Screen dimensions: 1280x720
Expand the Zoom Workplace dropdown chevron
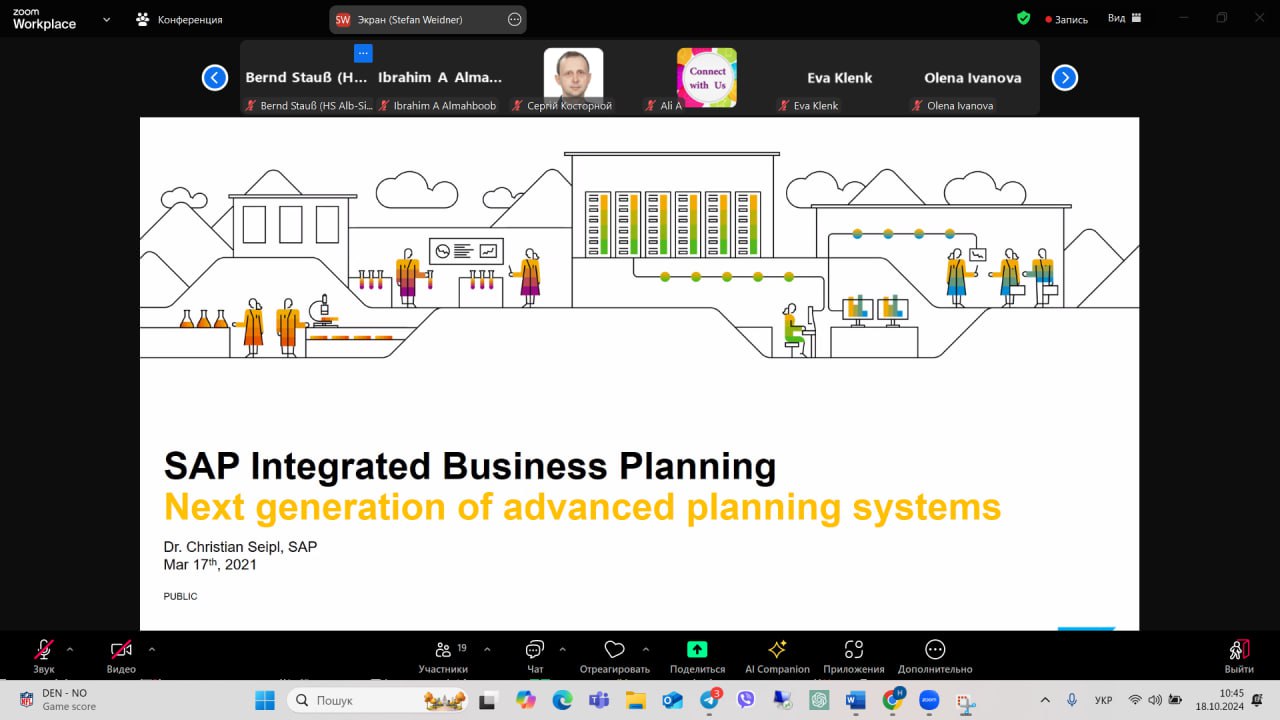(x=106, y=19)
